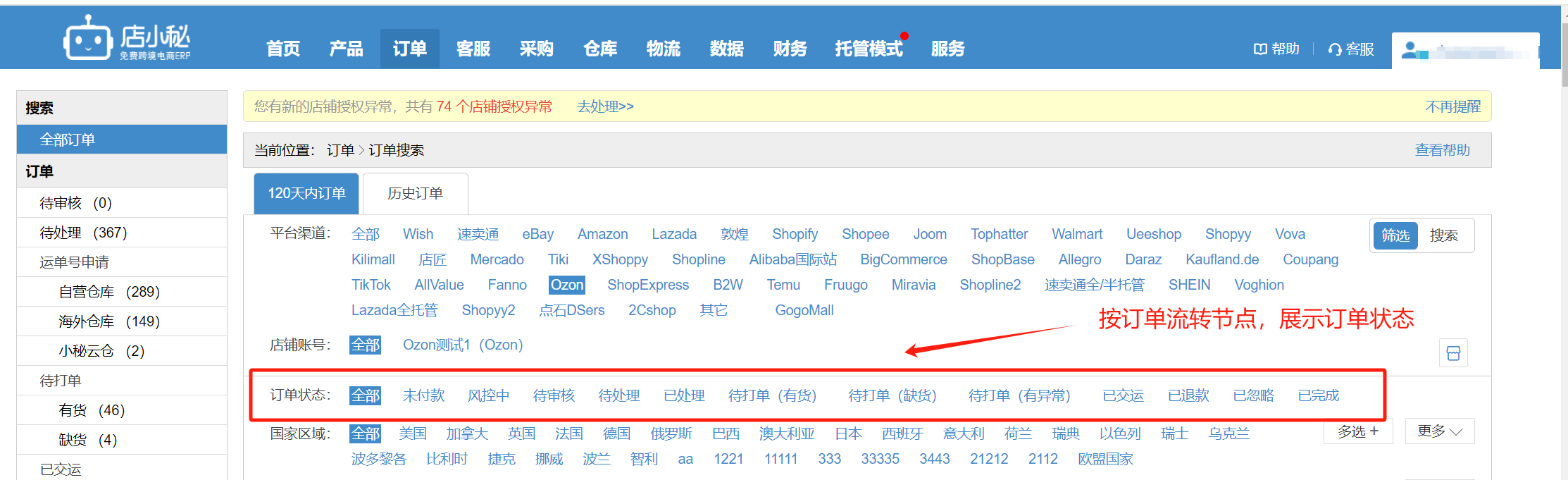Filter platform by Ozon
This screenshot has width=1568, height=480.
(567, 285)
